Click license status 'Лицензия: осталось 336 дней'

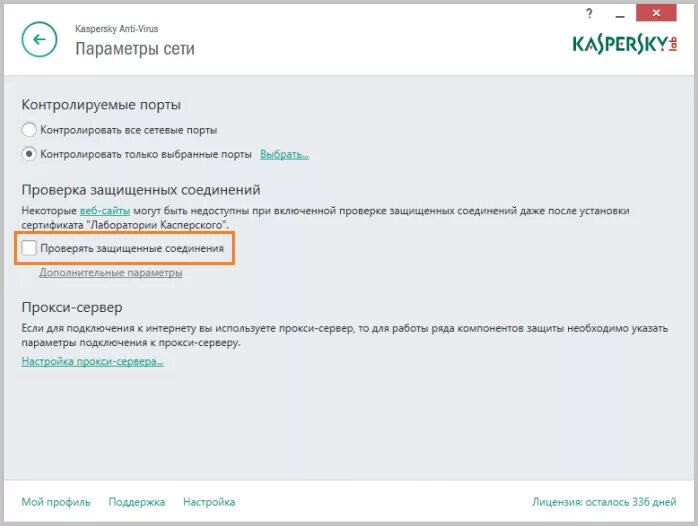click(604, 502)
